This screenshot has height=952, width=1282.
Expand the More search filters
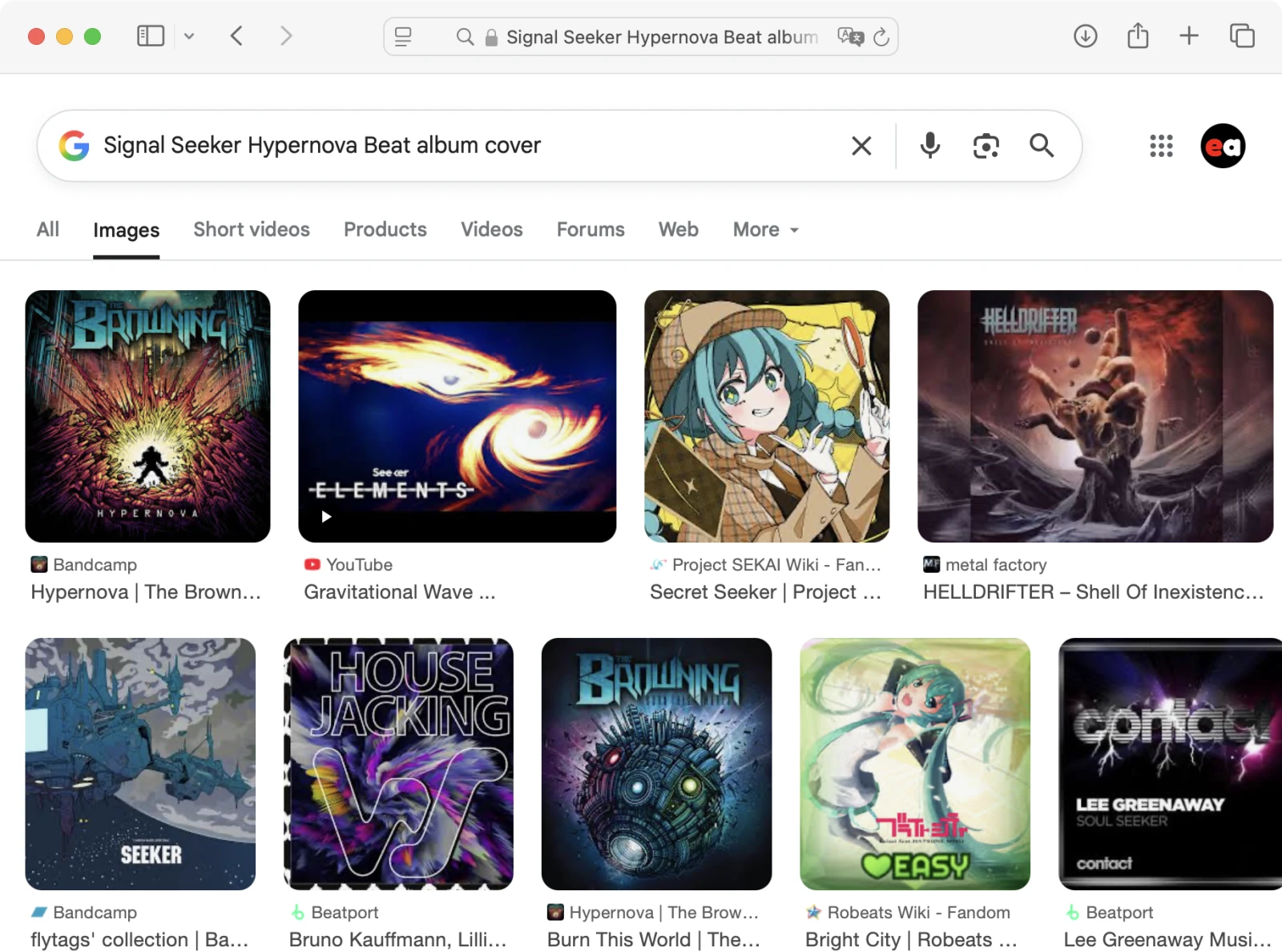click(765, 230)
